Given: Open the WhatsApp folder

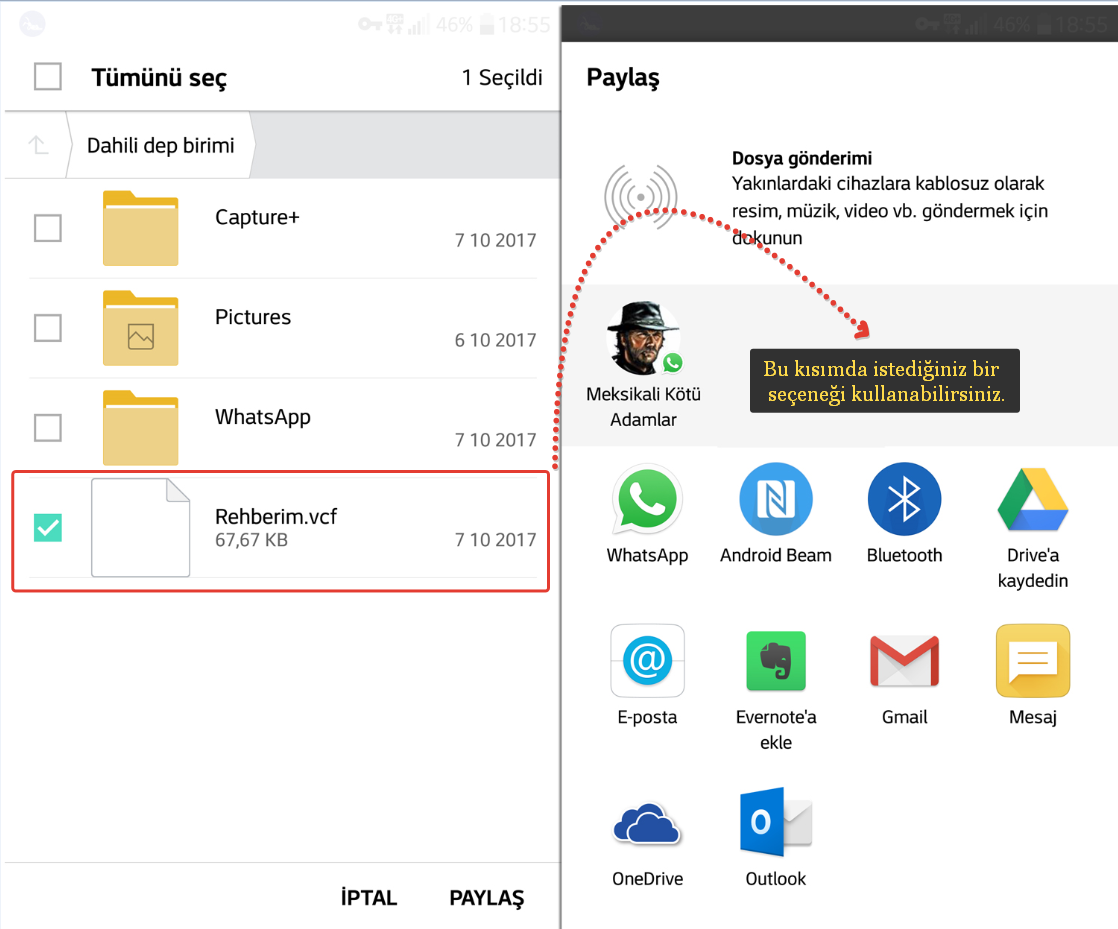Looking at the screenshot, I should click(x=262, y=418).
